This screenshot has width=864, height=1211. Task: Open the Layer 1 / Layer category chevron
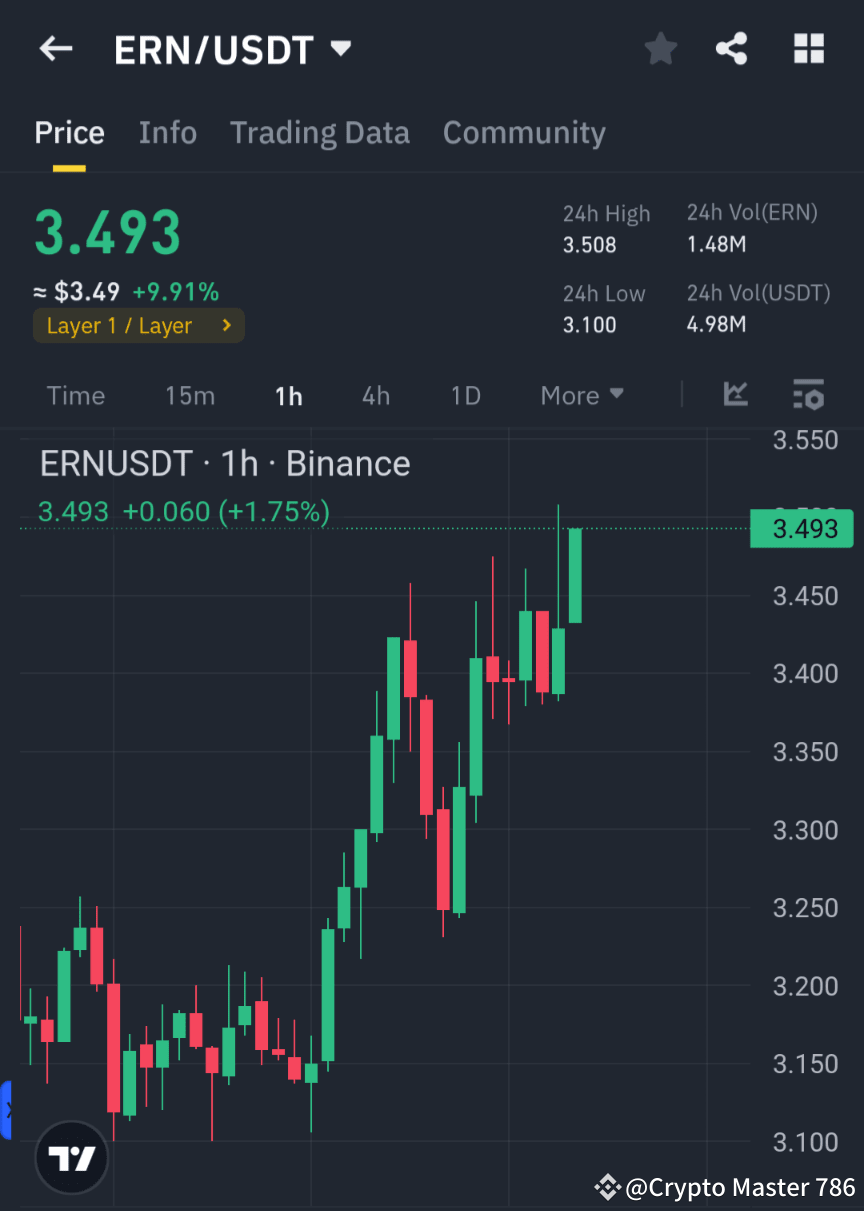226,325
